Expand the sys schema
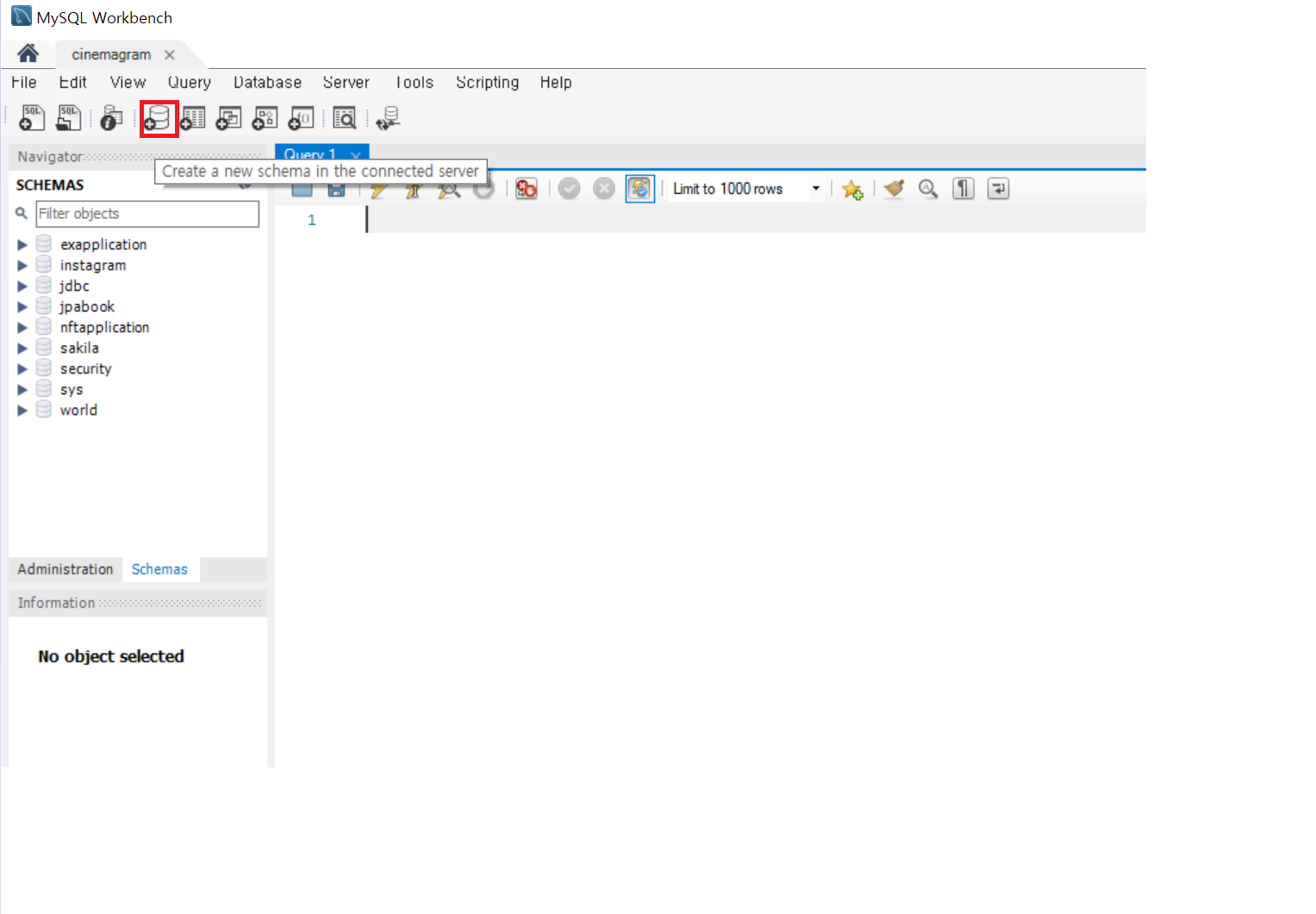This screenshot has height=914, width=1316. click(x=22, y=390)
